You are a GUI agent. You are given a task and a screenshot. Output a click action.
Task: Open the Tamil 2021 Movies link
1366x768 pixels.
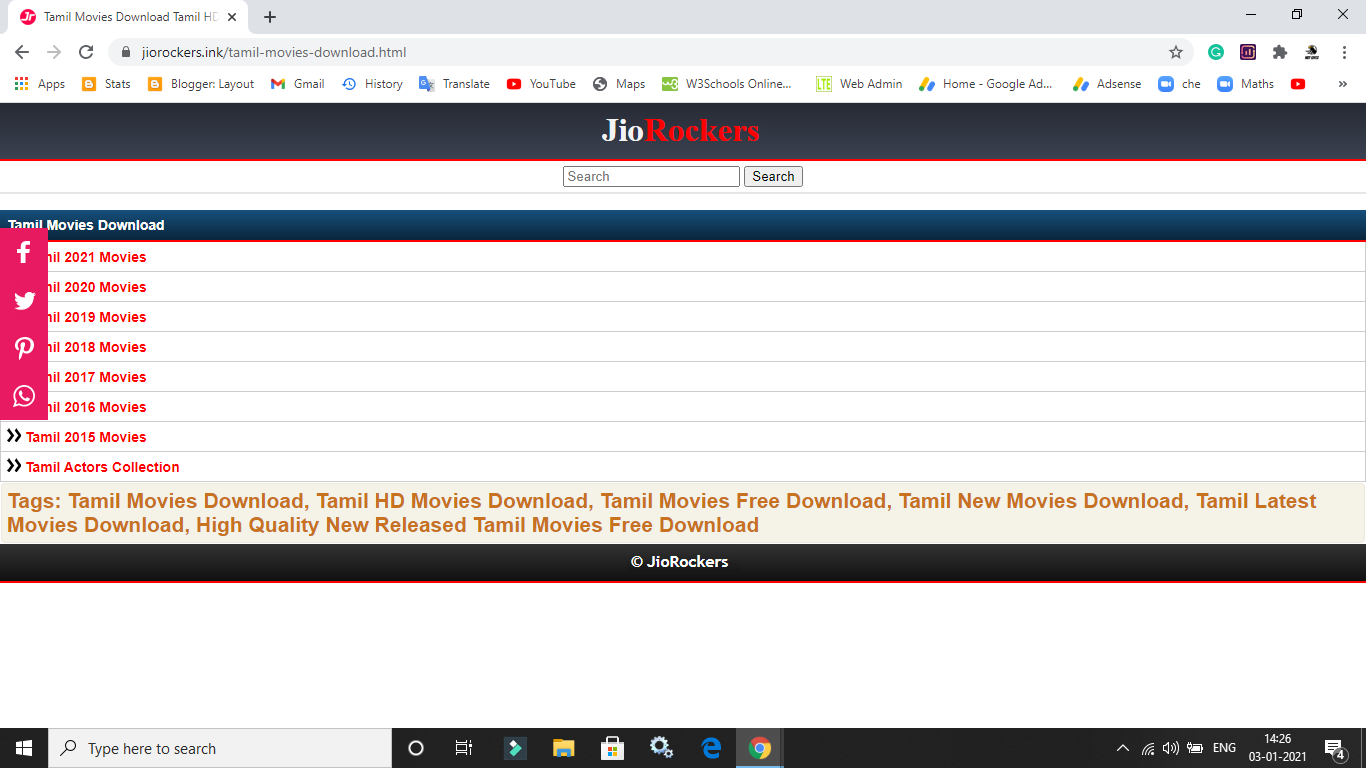pyautogui.click(x=97, y=257)
